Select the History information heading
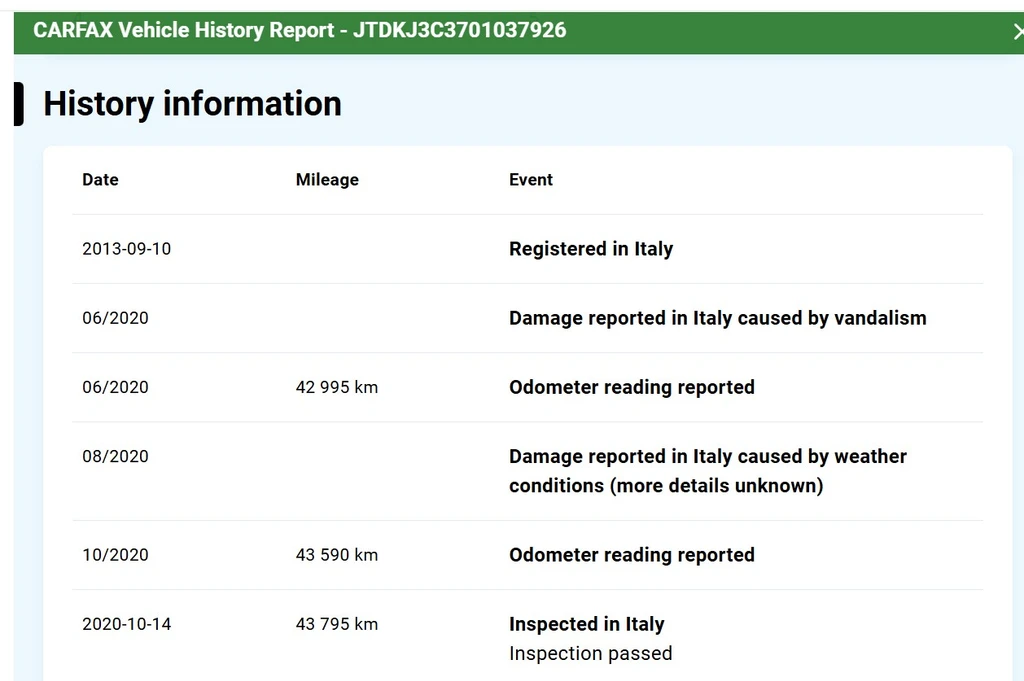The height and width of the screenshot is (681, 1024). pyautogui.click(x=192, y=104)
